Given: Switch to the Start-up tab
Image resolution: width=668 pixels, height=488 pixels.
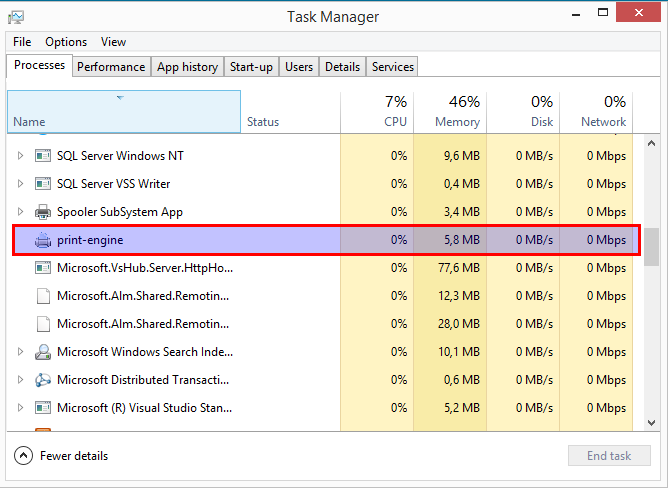Looking at the screenshot, I should [x=251, y=67].
